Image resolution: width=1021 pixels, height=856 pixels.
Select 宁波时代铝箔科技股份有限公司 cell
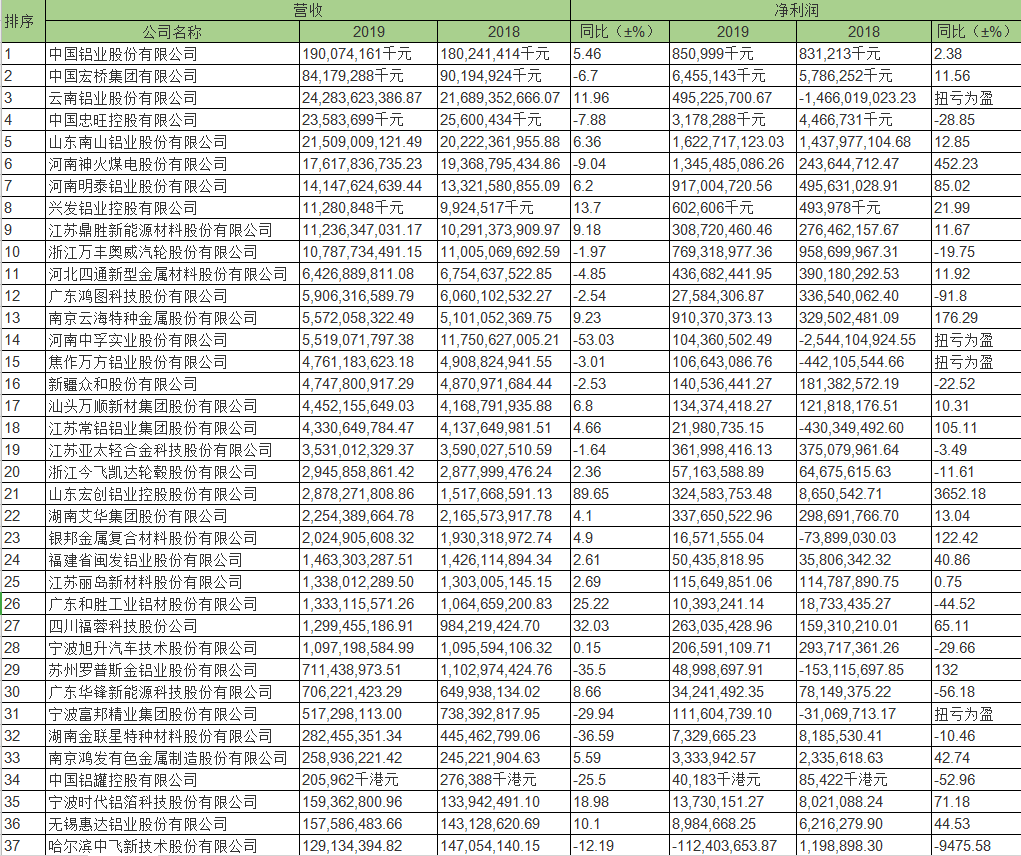coord(173,802)
